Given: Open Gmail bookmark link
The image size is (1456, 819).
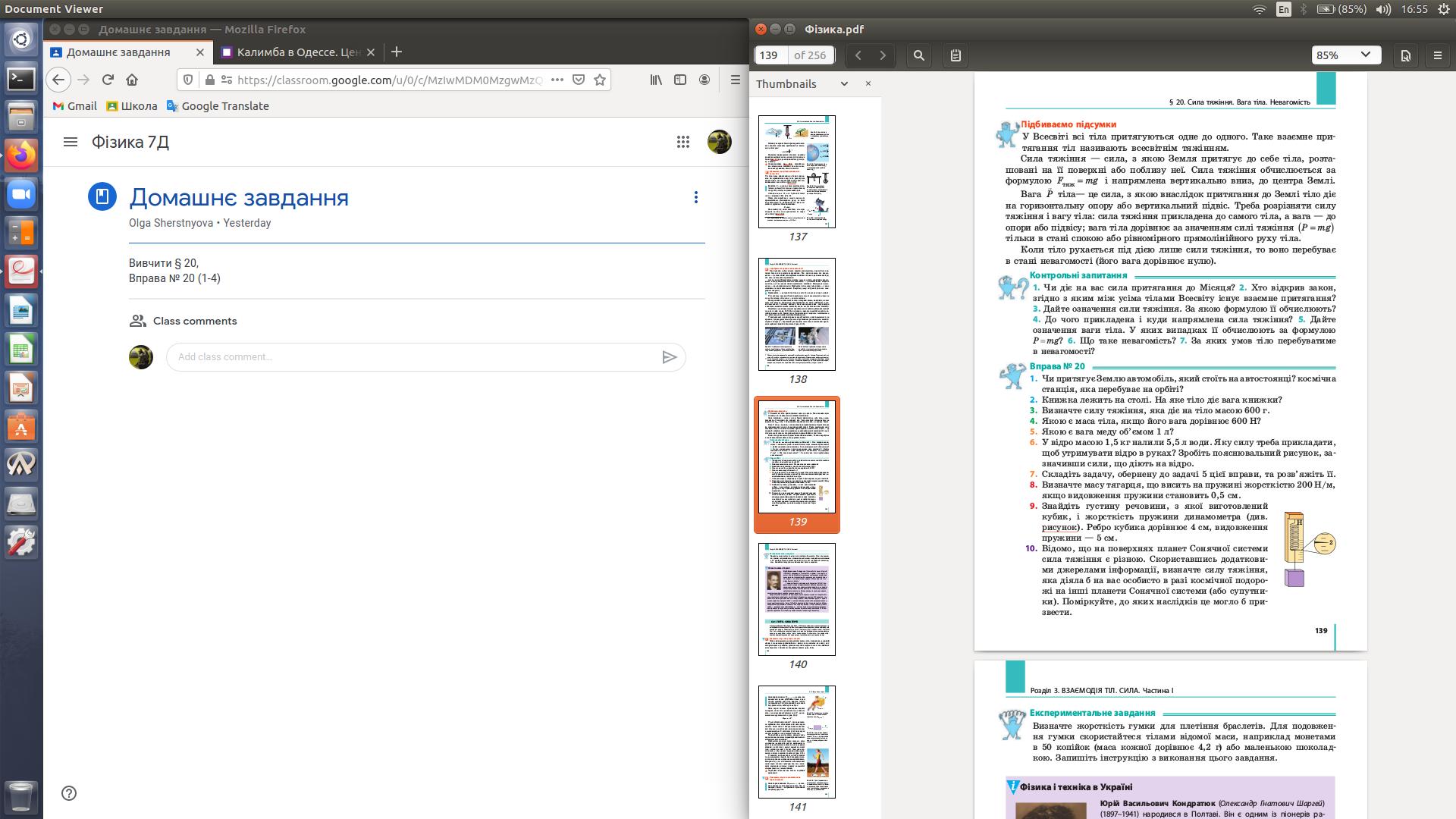Looking at the screenshot, I should click(74, 106).
